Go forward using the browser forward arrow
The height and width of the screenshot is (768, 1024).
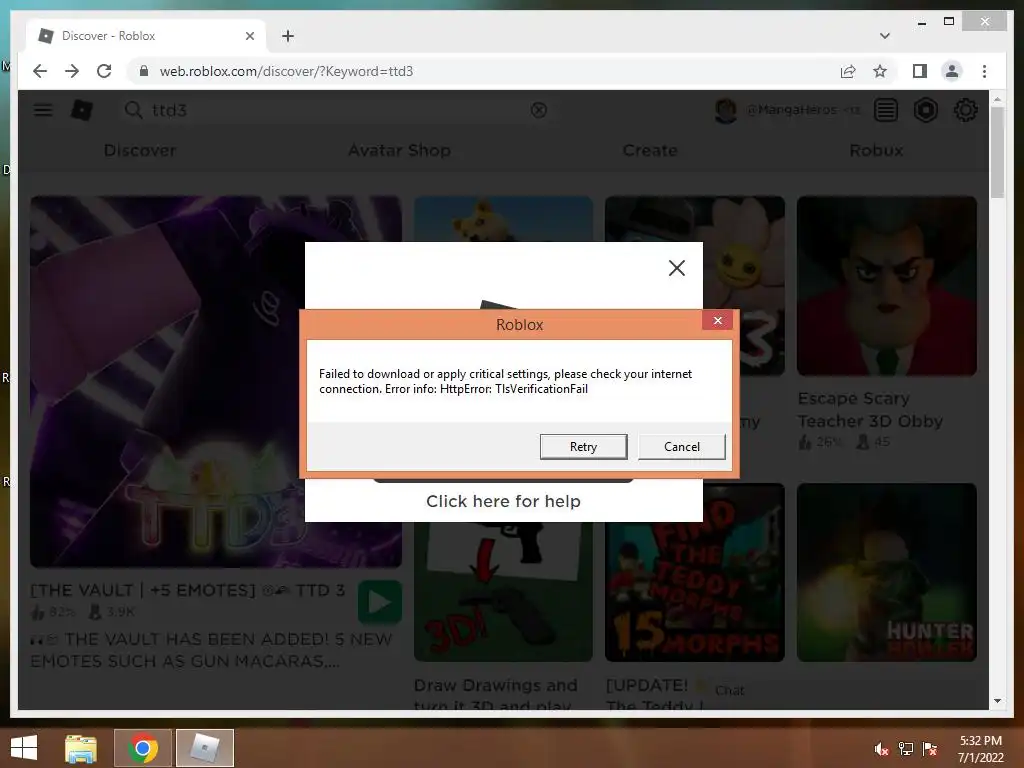pyautogui.click(x=72, y=71)
